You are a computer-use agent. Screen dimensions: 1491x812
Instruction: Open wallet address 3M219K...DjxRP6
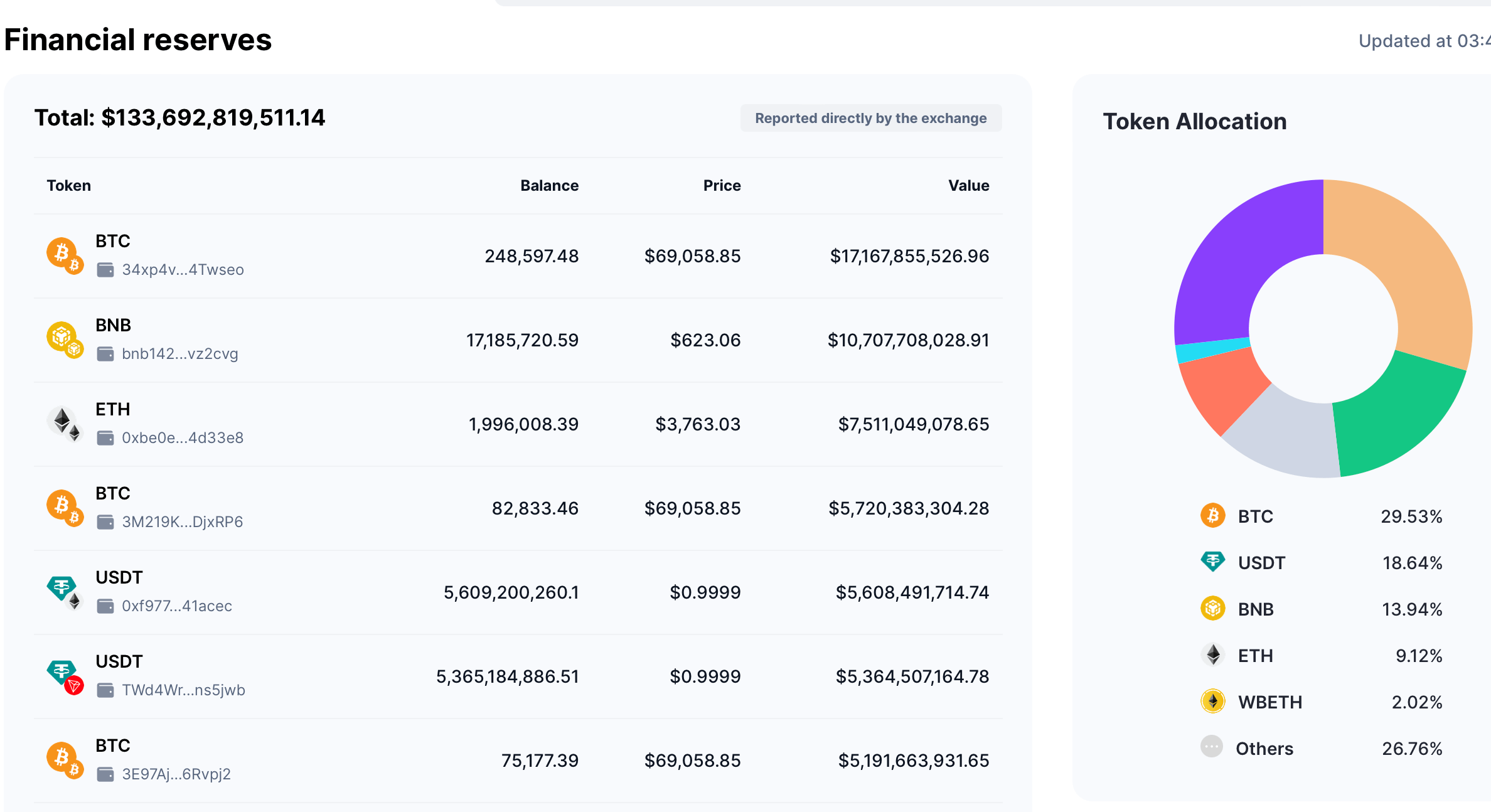(x=182, y=522)
